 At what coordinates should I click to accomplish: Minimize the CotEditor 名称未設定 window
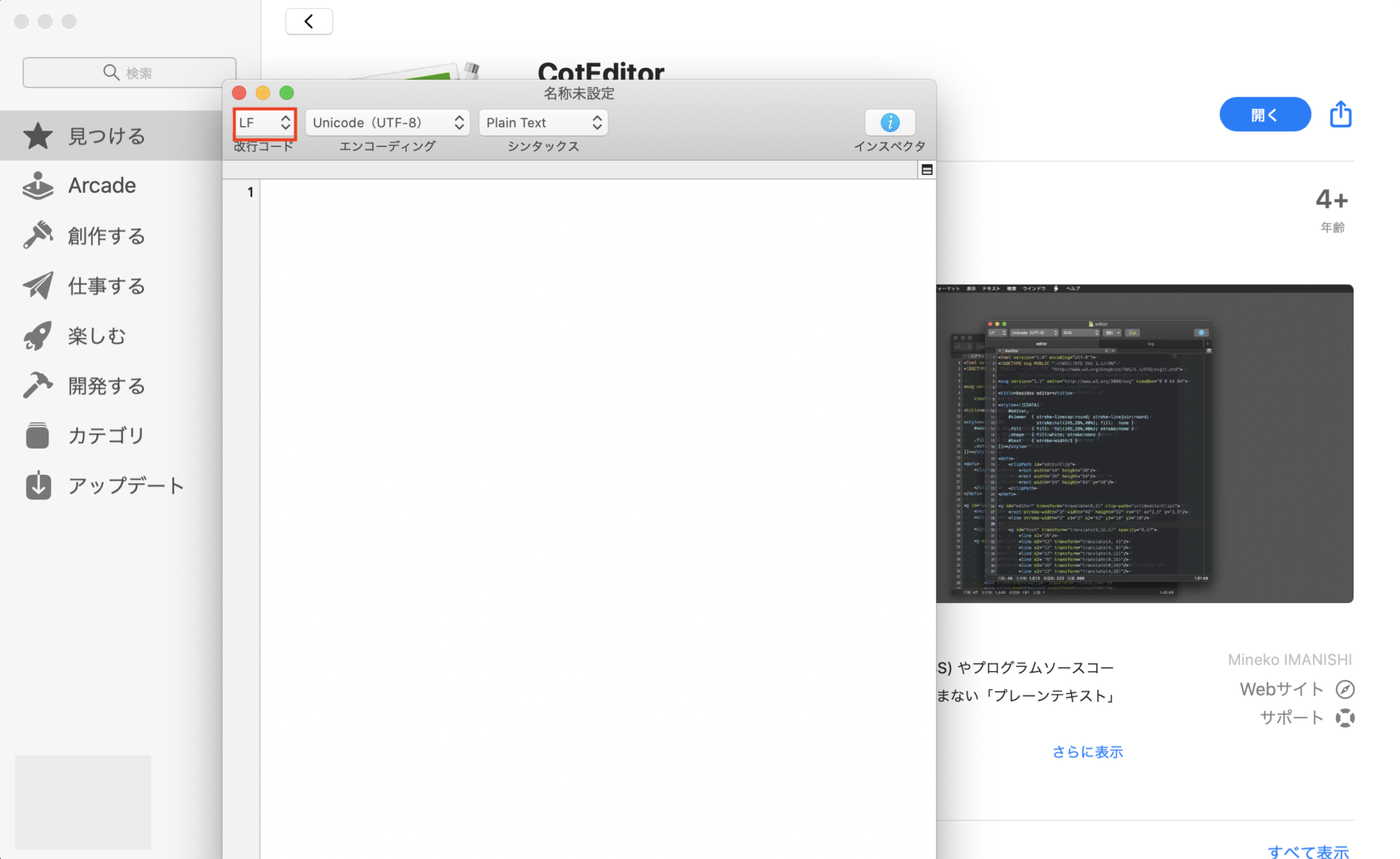click(x=263, y=92)
